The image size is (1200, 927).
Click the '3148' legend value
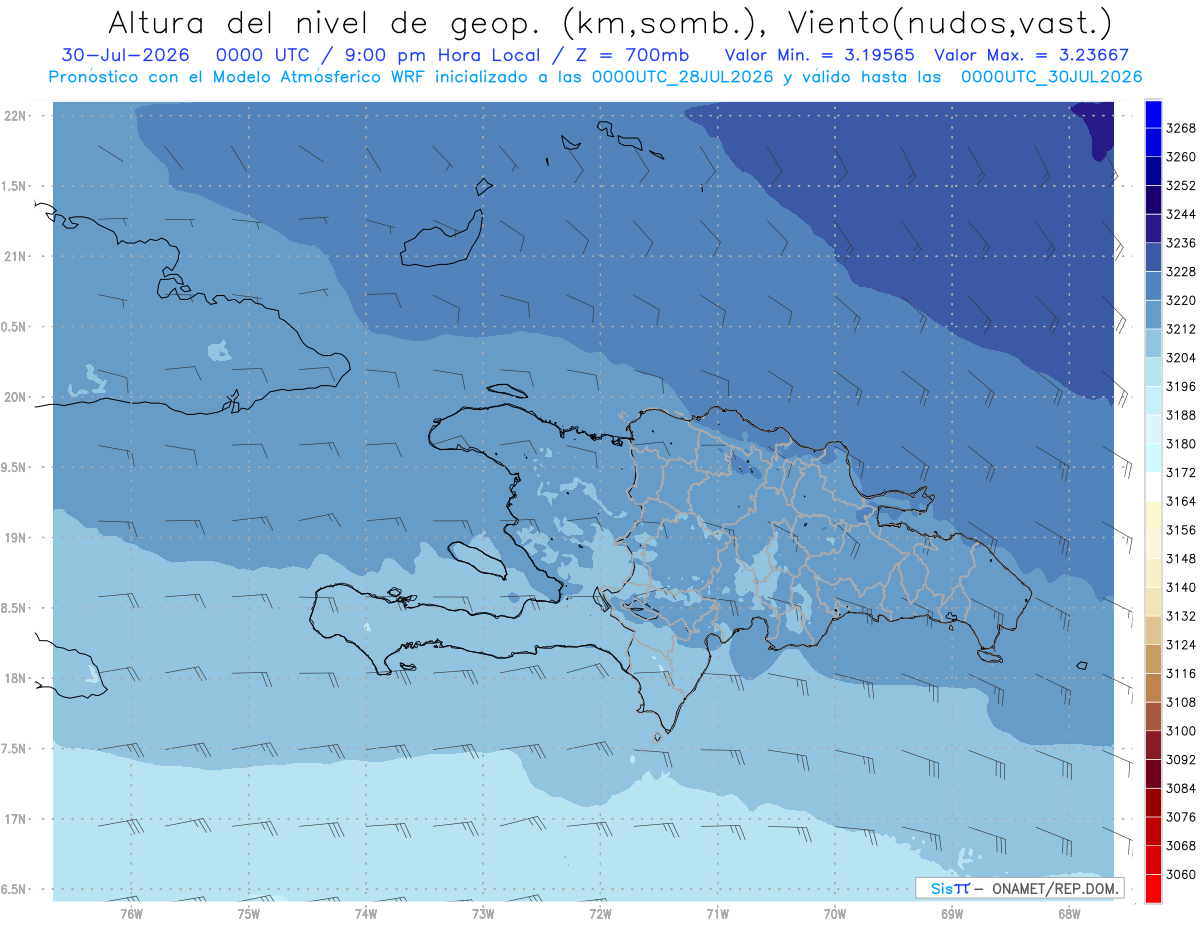point(1181,559)
